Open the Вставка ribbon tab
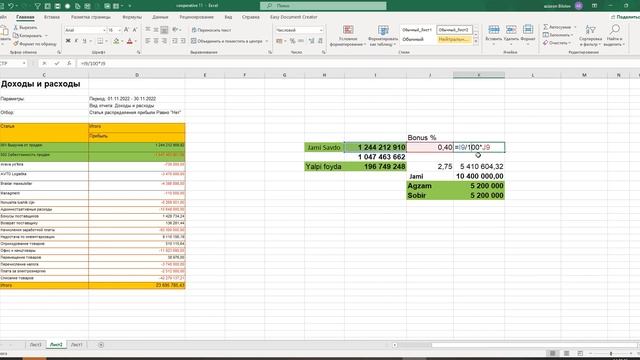Screen dimensions: 640x360 coord(52,17)
